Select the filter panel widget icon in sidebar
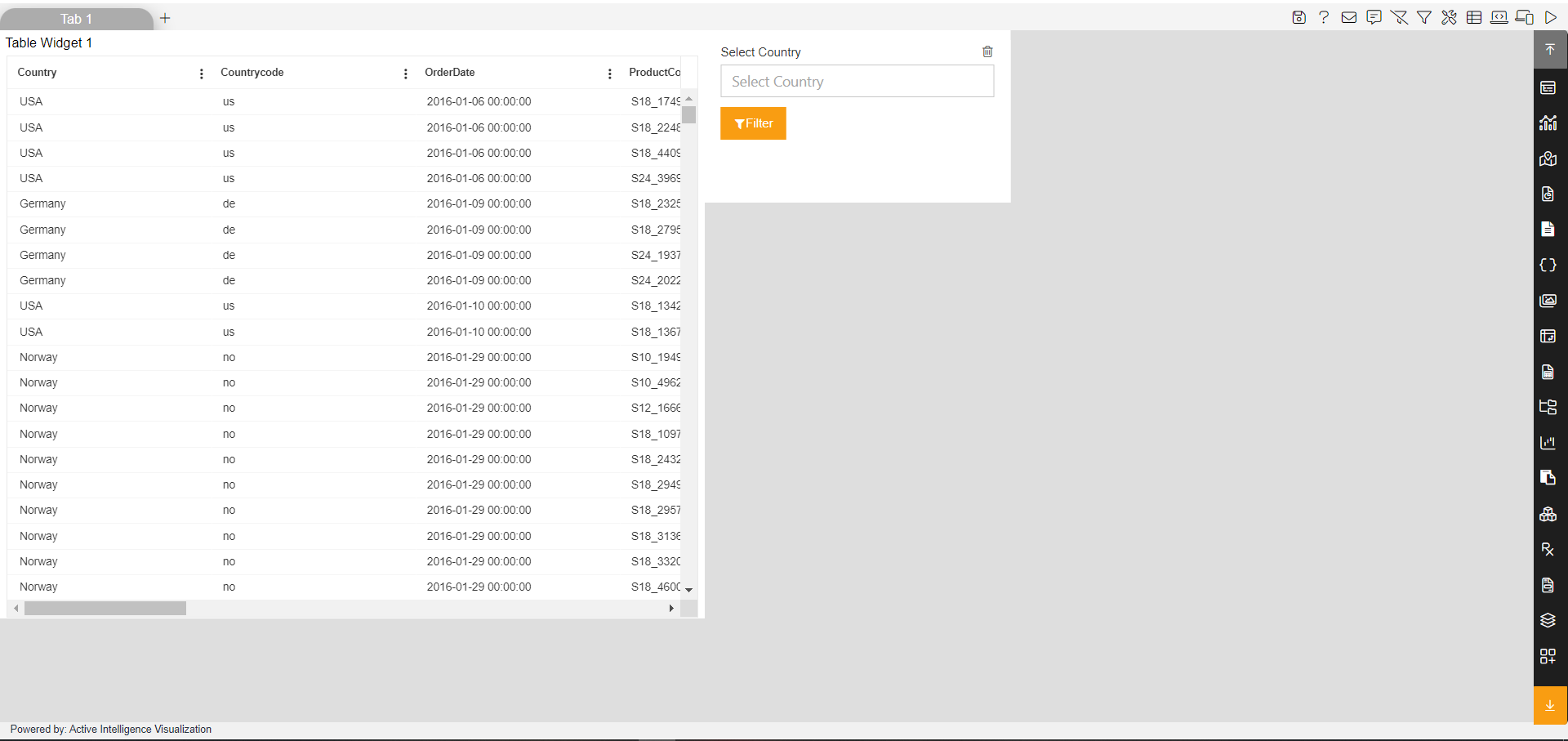This screenshot has height=741, width=1568. coord(1548,87)
